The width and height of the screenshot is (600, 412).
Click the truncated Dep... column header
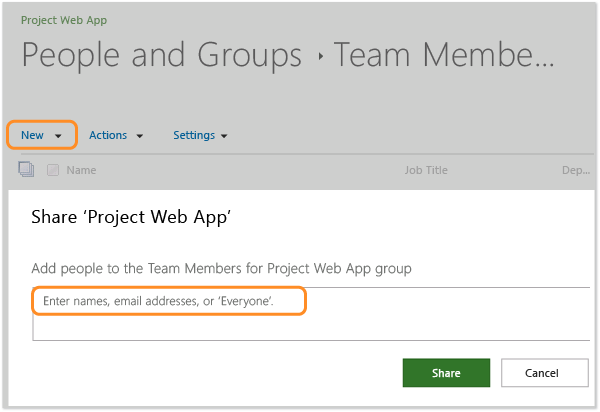[x=576, y=170]
